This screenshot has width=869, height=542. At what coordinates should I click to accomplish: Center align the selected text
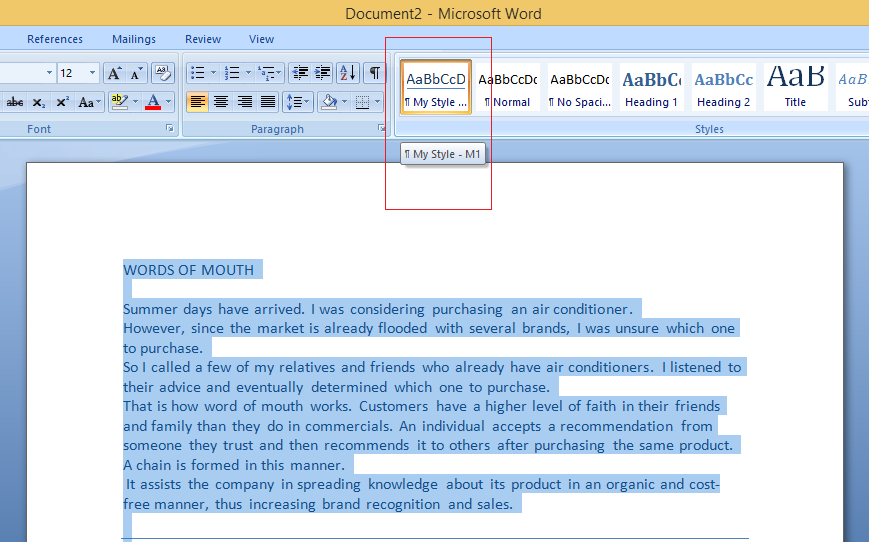[221, 102]
